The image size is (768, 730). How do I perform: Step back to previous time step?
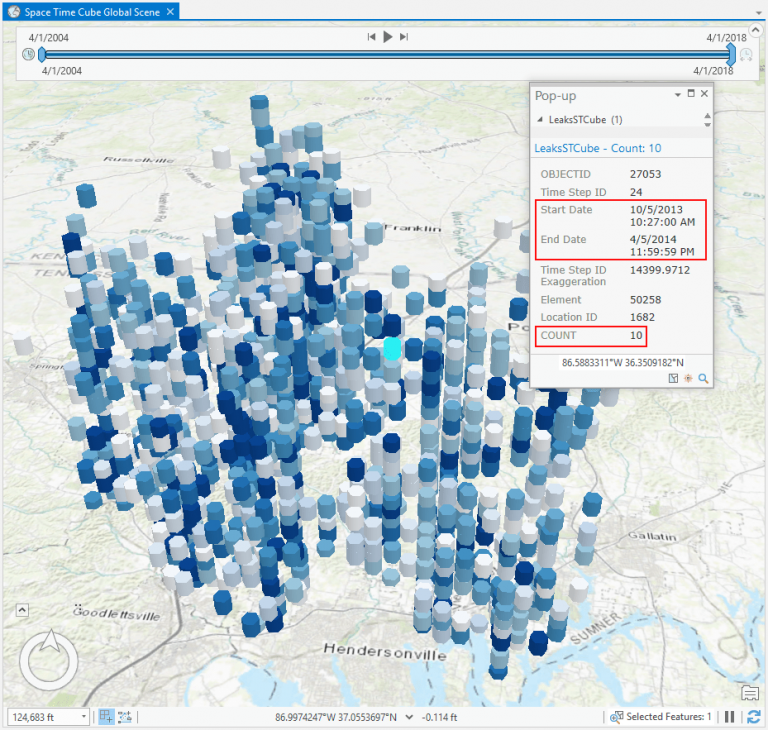[x=372, y=37]
